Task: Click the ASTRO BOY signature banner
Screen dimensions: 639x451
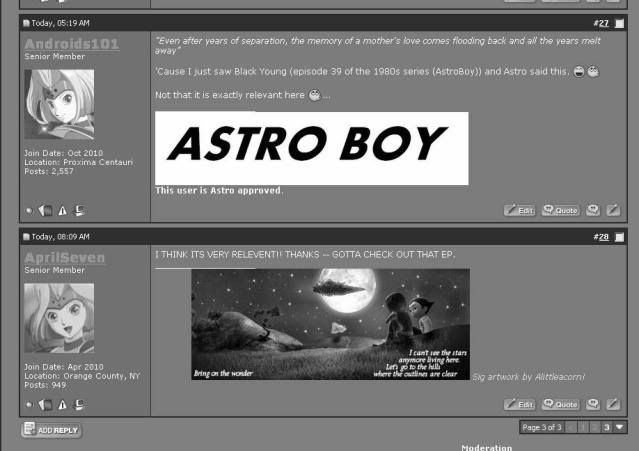Action: tap(312, 148)
